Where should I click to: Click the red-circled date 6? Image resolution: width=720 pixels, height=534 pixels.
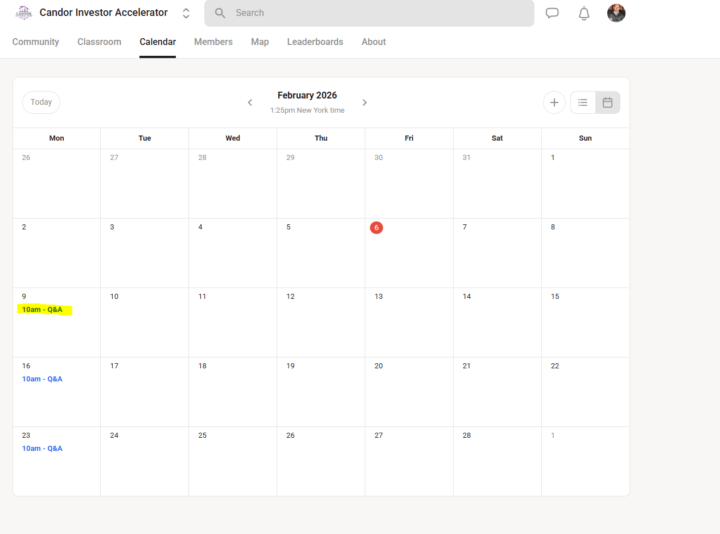click(377, 227)
